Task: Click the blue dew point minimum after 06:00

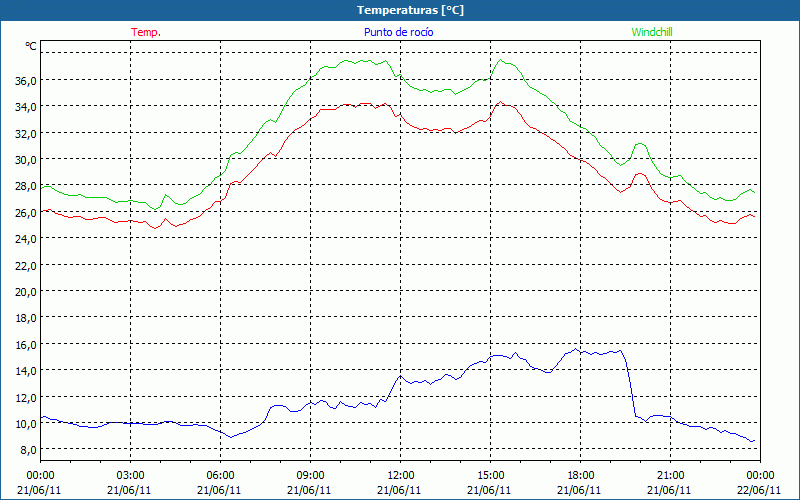Action: coord(231,437)
